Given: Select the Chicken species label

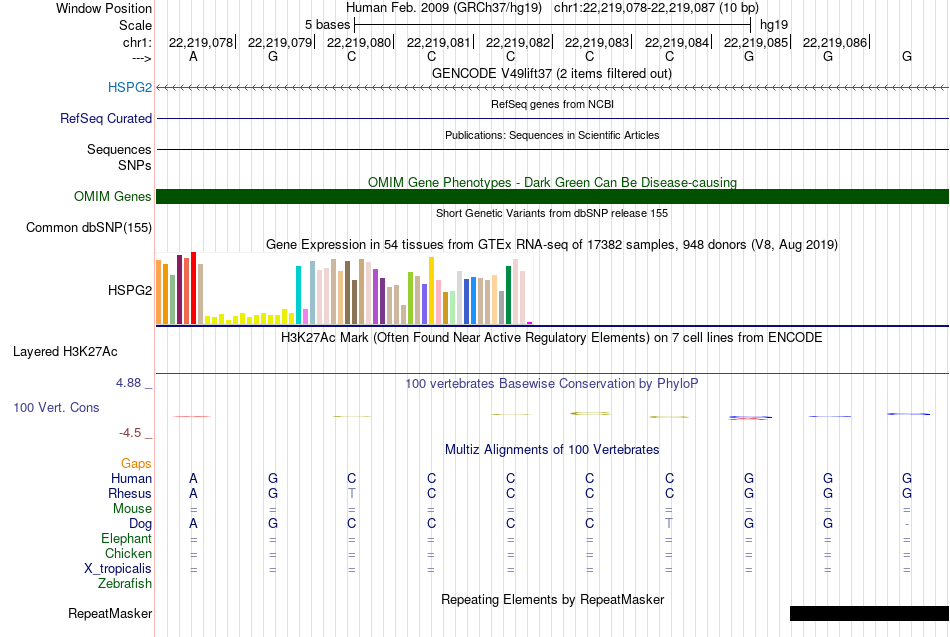Looking at the screenshot, I should (128, 553).
